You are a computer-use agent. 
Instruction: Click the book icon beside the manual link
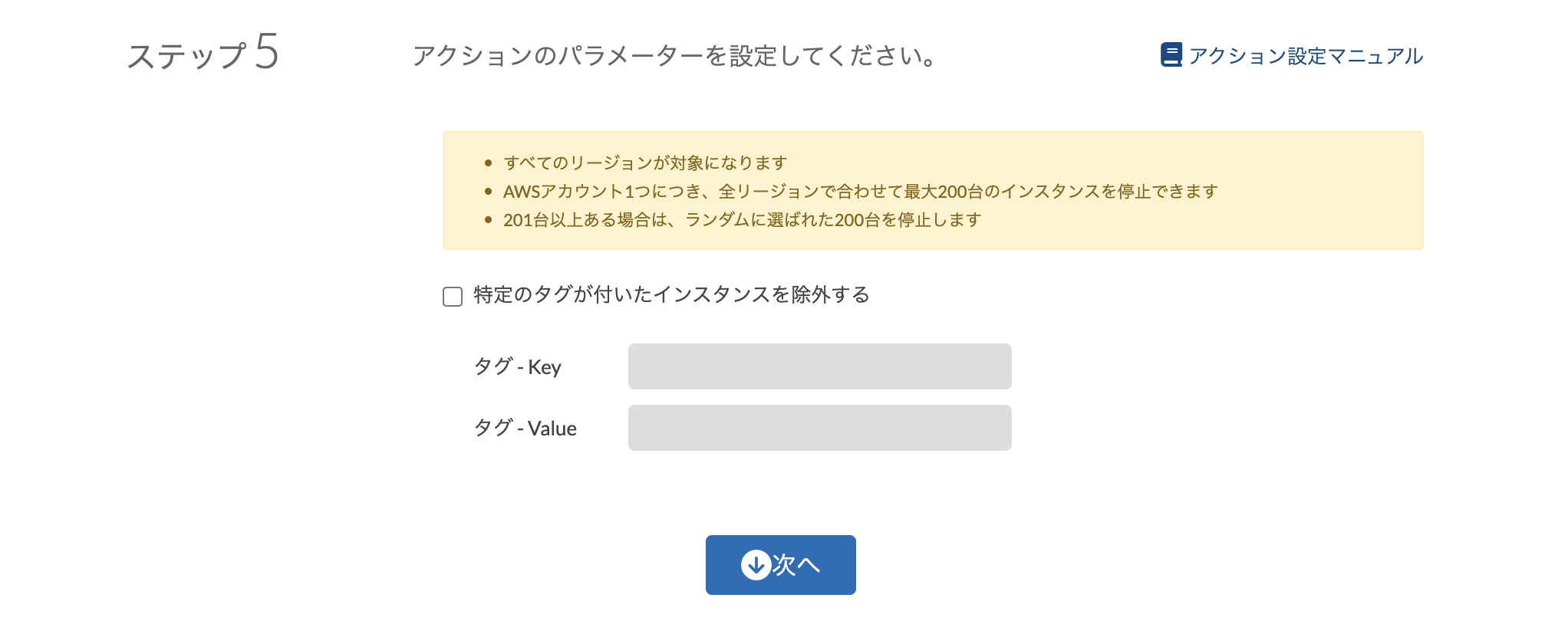[x=1171, y=54]
